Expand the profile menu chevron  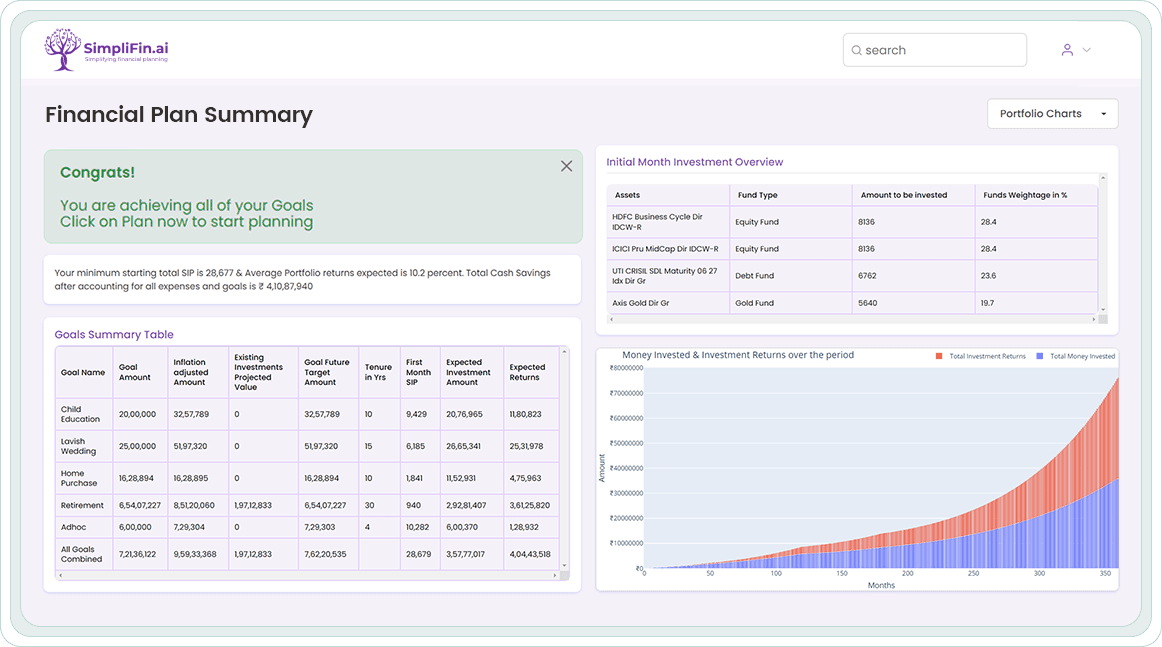pyautogui.click(x=1086, y=50)
